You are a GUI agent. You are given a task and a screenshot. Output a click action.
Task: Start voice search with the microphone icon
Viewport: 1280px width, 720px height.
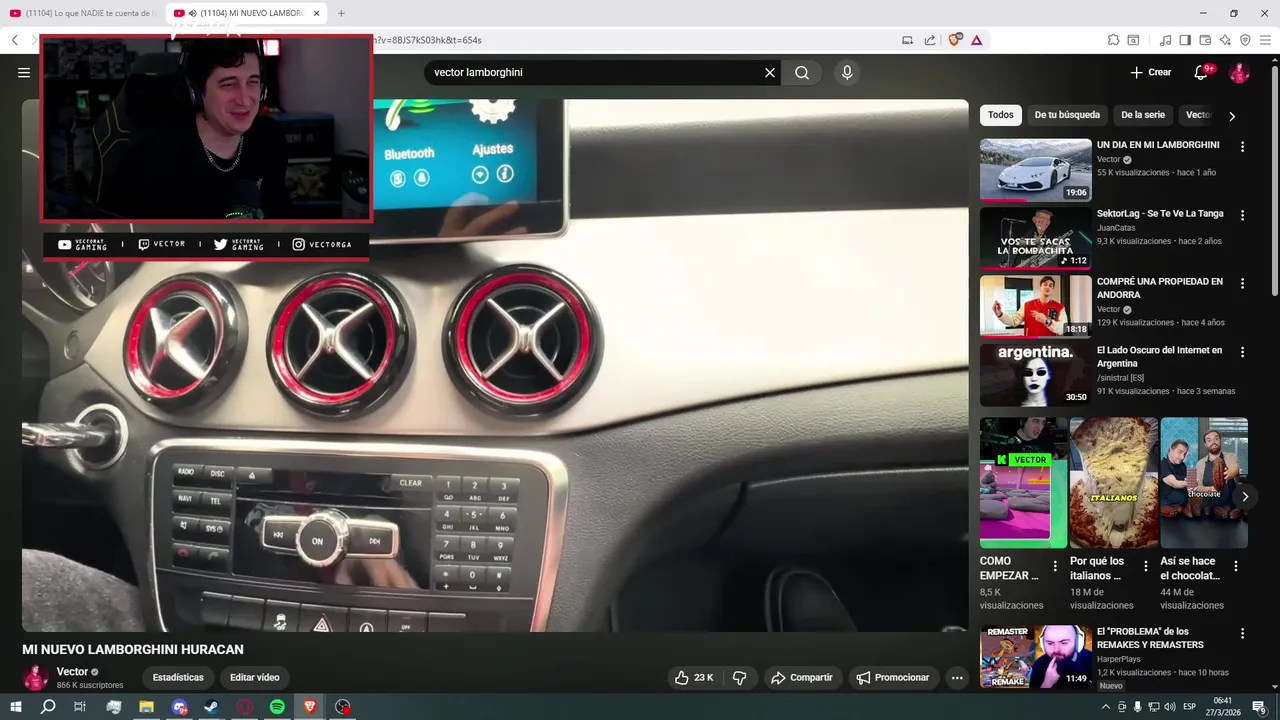click(x=847, y=73)
